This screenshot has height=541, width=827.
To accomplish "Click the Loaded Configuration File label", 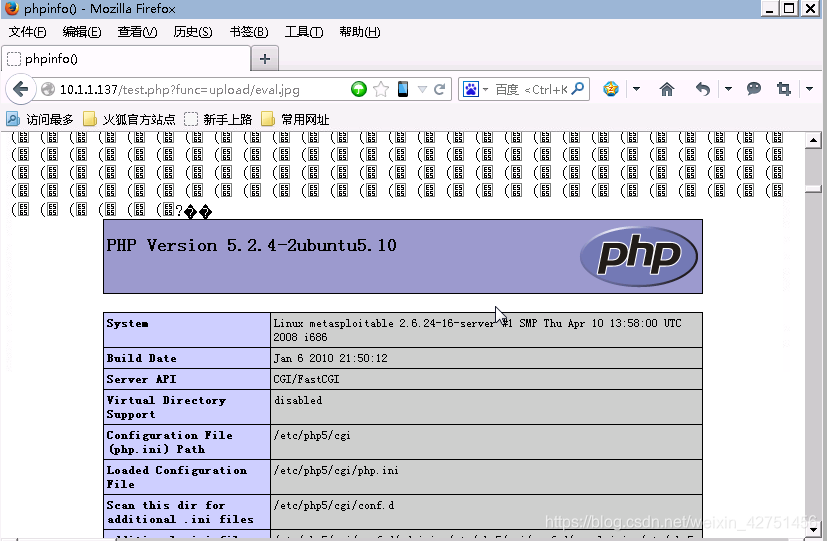I will point(177,477).
